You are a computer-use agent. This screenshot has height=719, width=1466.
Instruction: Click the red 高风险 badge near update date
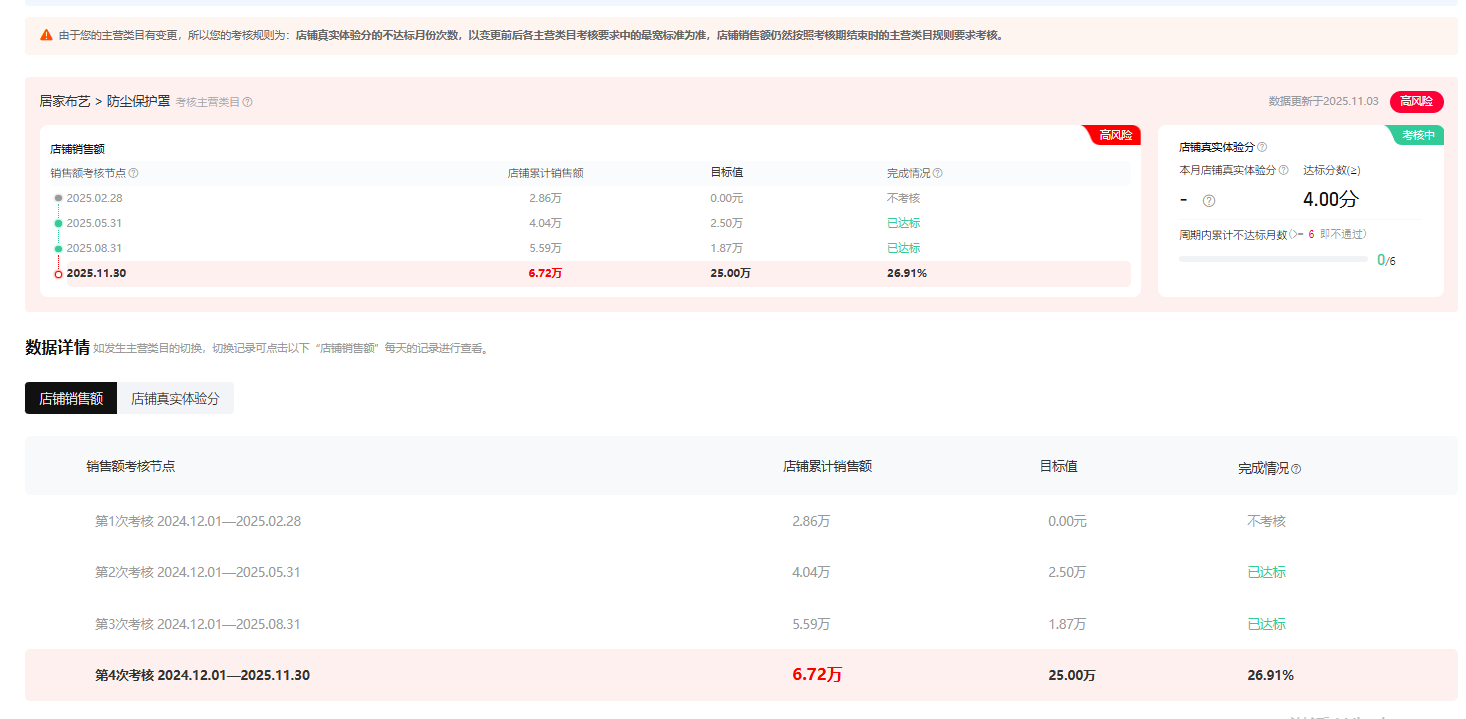(1416, 101)
